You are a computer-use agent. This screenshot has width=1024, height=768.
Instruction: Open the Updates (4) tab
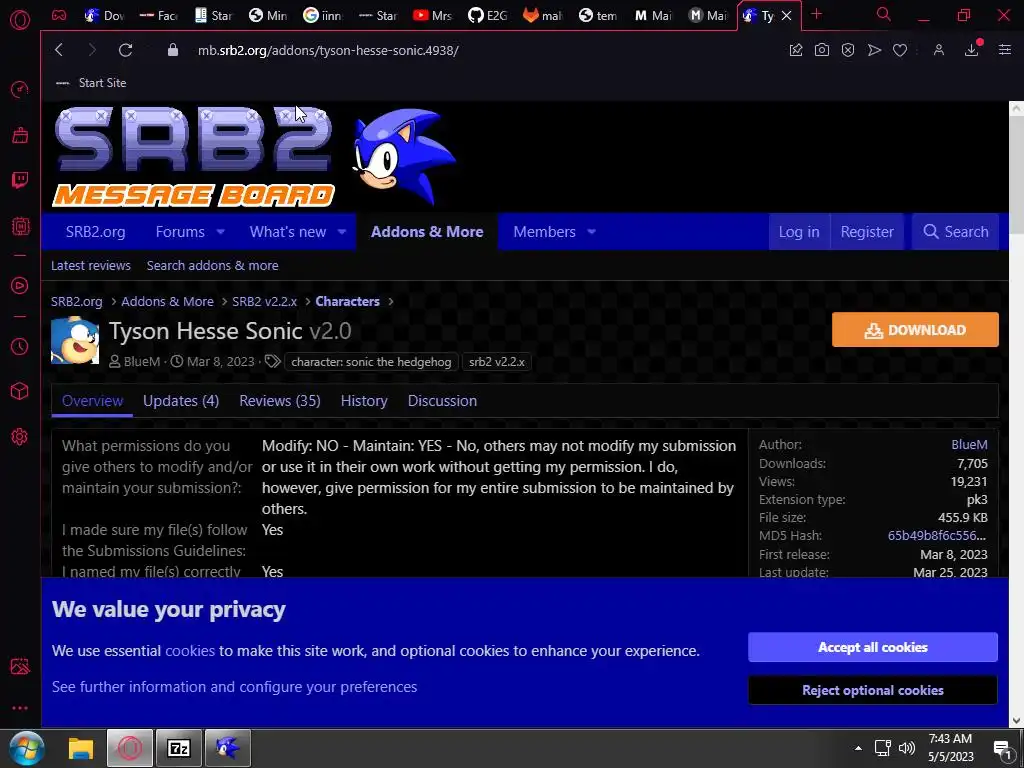coord(181,401)
